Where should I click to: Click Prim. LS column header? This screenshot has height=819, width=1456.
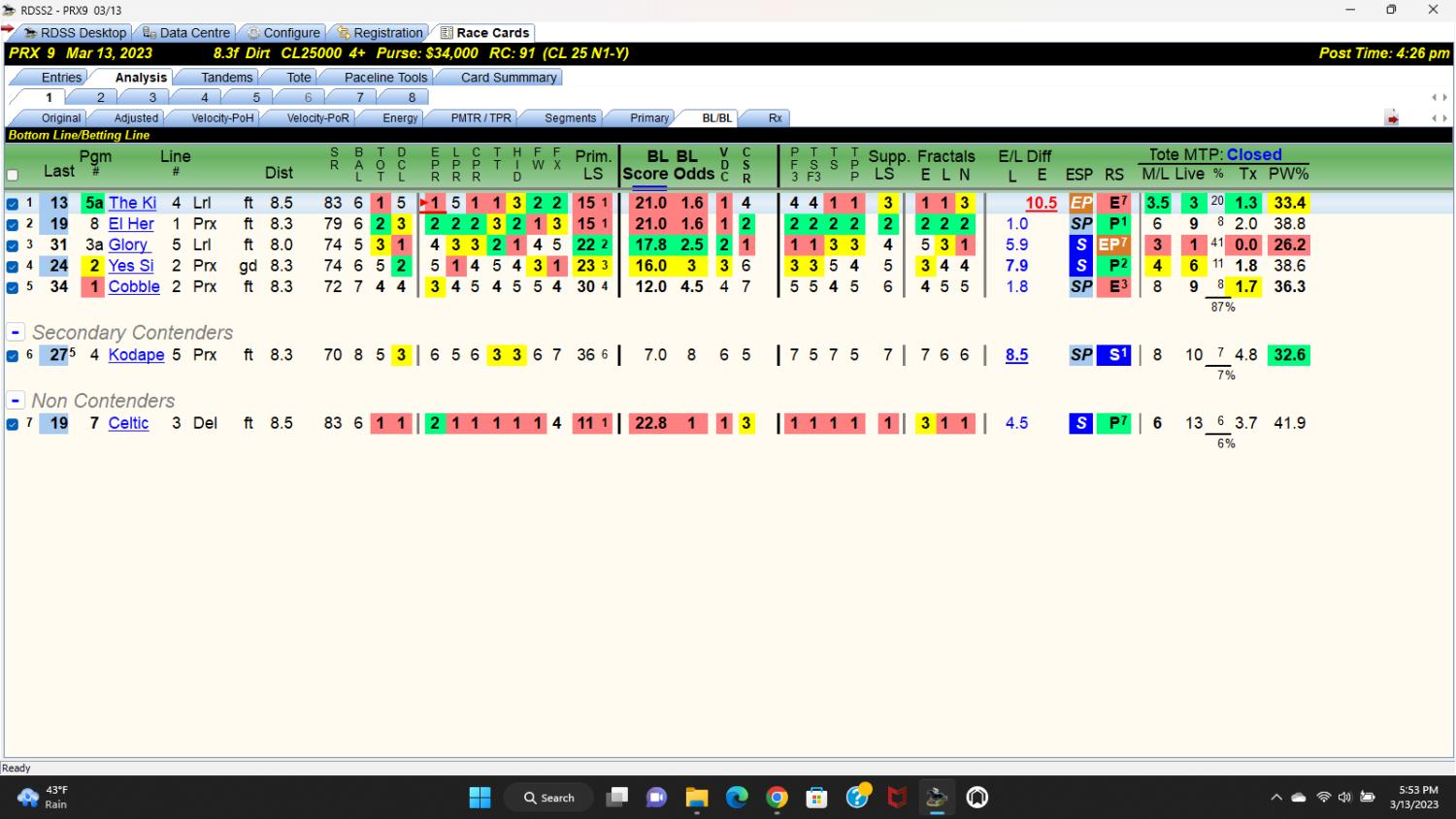pos(593,165)
